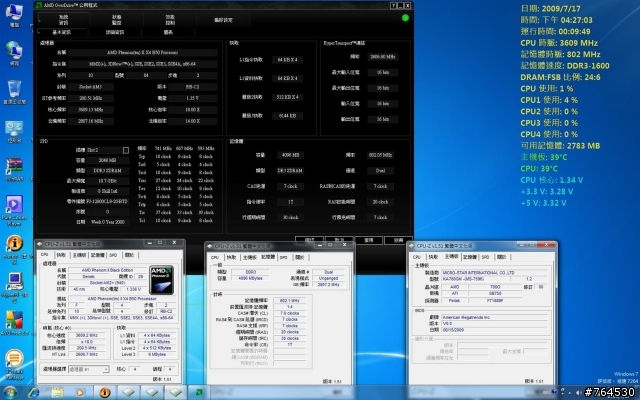Viewport: 640px width, 400px height.
Task: Open SPD tab in the left CPU-Z window
Action: (113, 255)
